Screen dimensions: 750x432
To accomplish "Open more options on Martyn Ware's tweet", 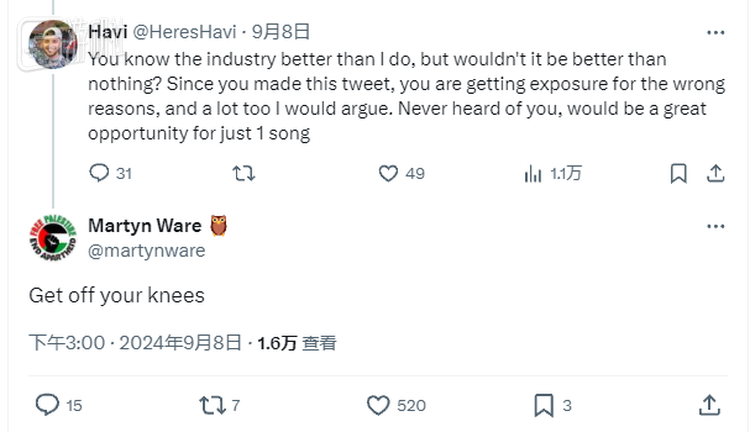I will [x=715, y=227].
